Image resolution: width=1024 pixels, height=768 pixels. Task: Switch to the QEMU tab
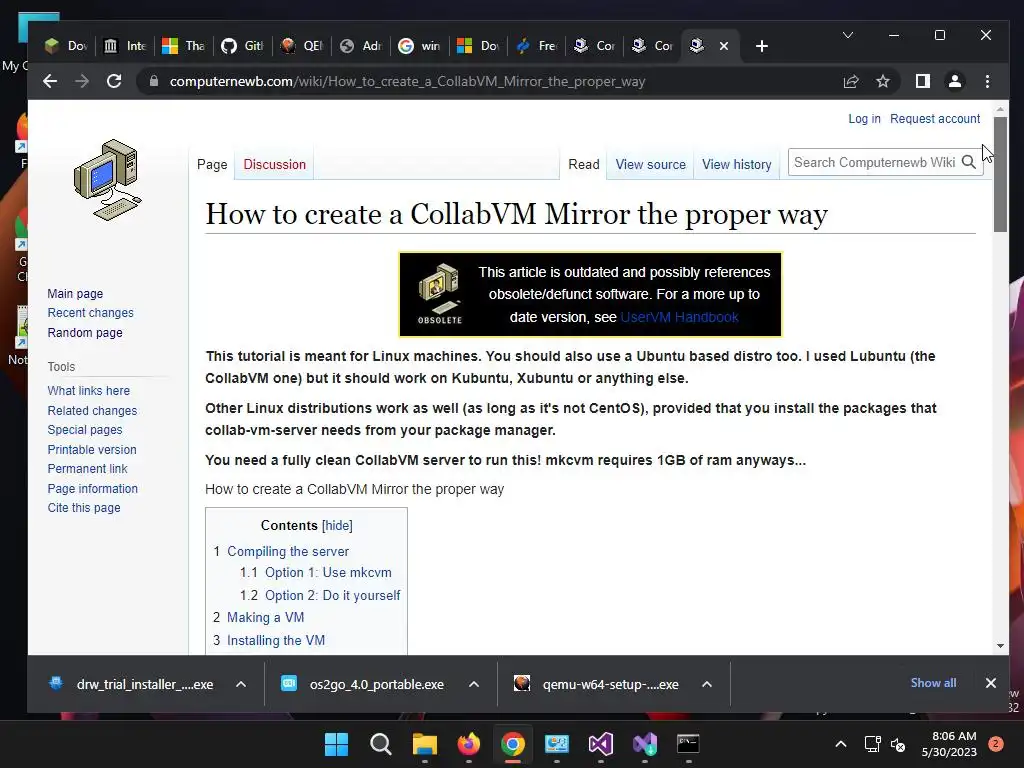pyautogui.click(x=301, y=46)
